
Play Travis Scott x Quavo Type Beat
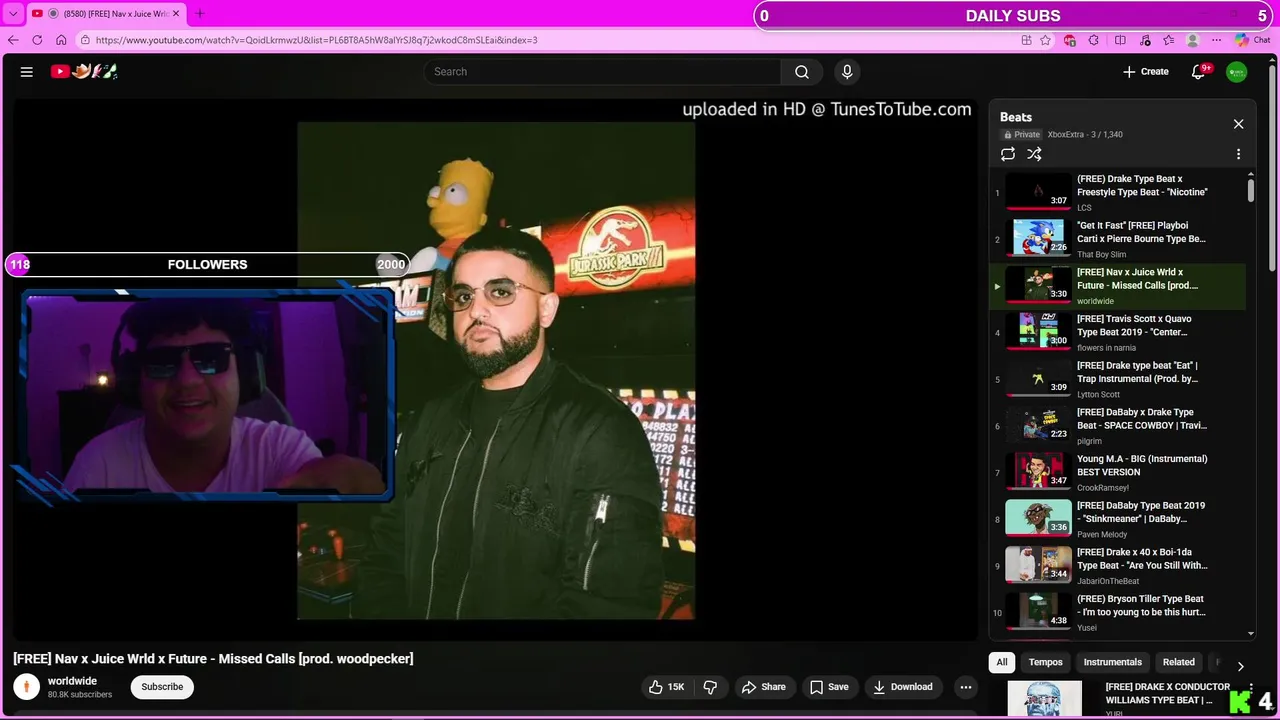(1118, 332)
